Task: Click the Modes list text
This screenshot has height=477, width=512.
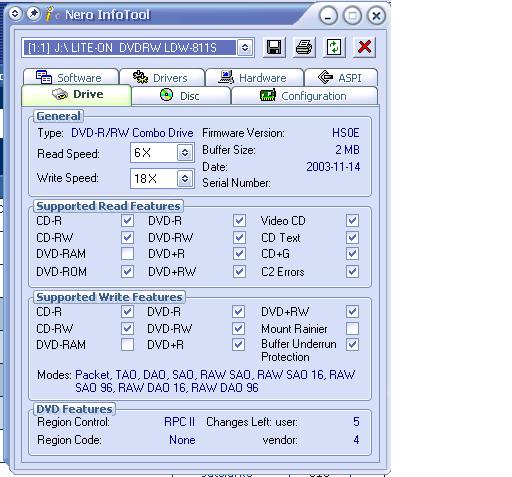Action: point(215,381)
